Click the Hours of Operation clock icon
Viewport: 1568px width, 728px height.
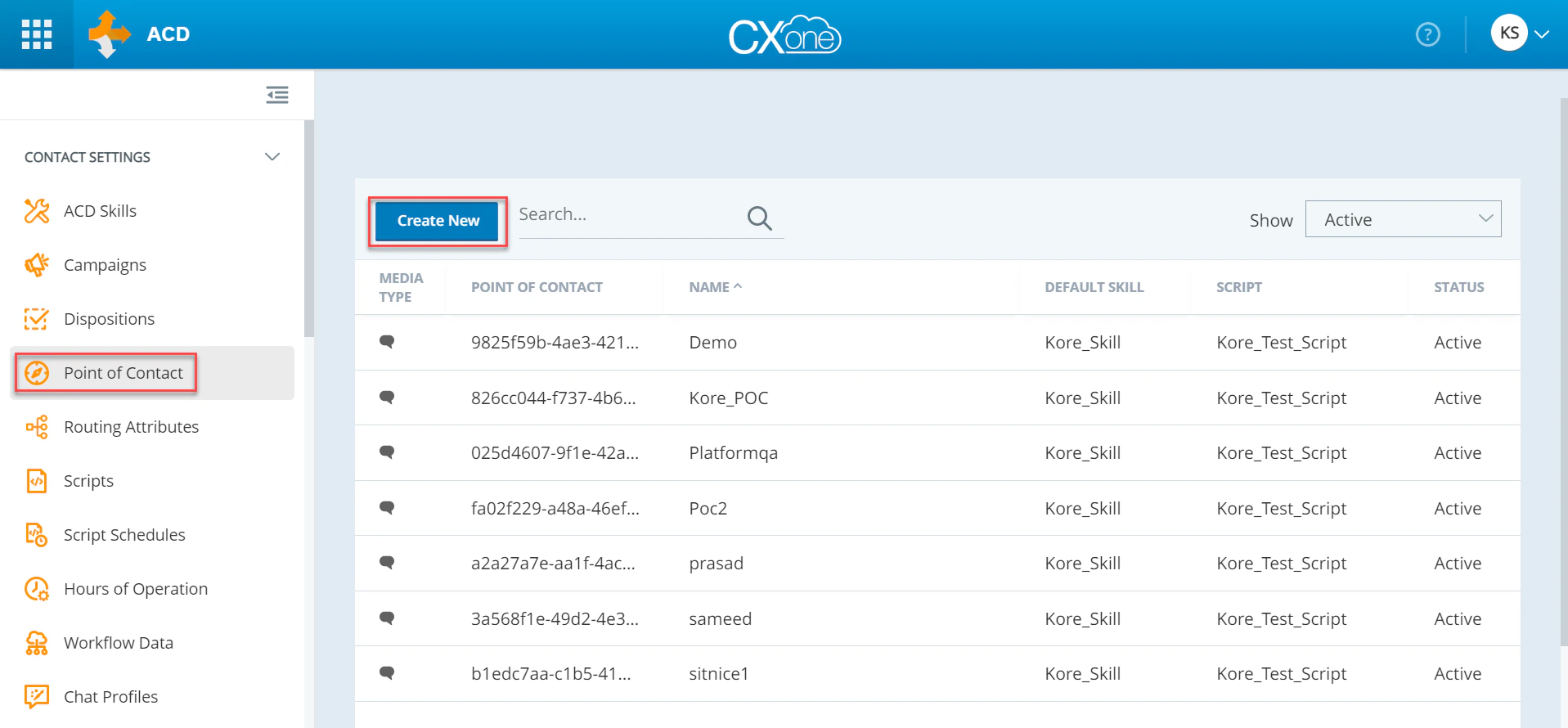pyautogui.click(x=37, y=589)
